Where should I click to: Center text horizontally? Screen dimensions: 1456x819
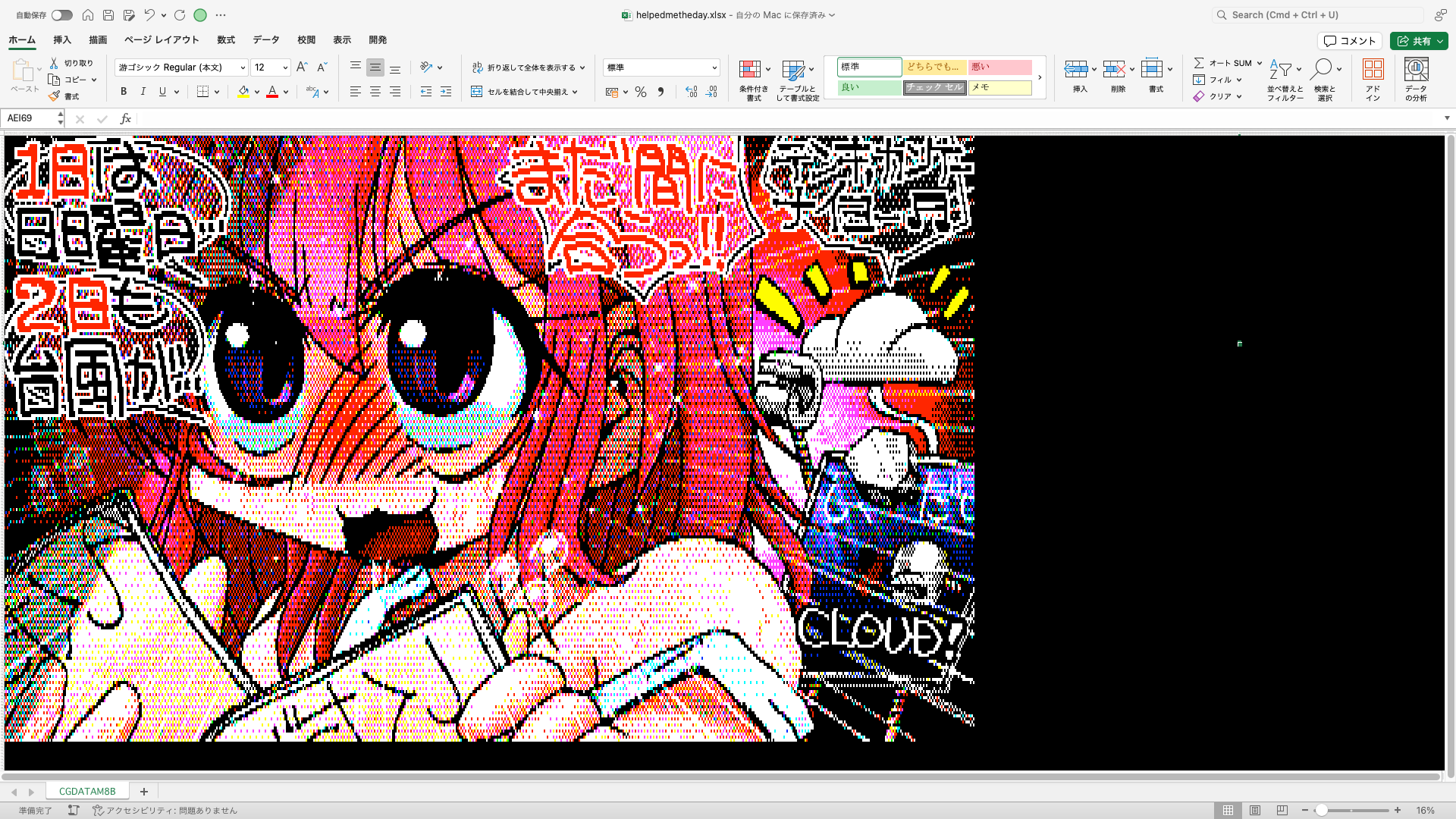pos(375,92)
